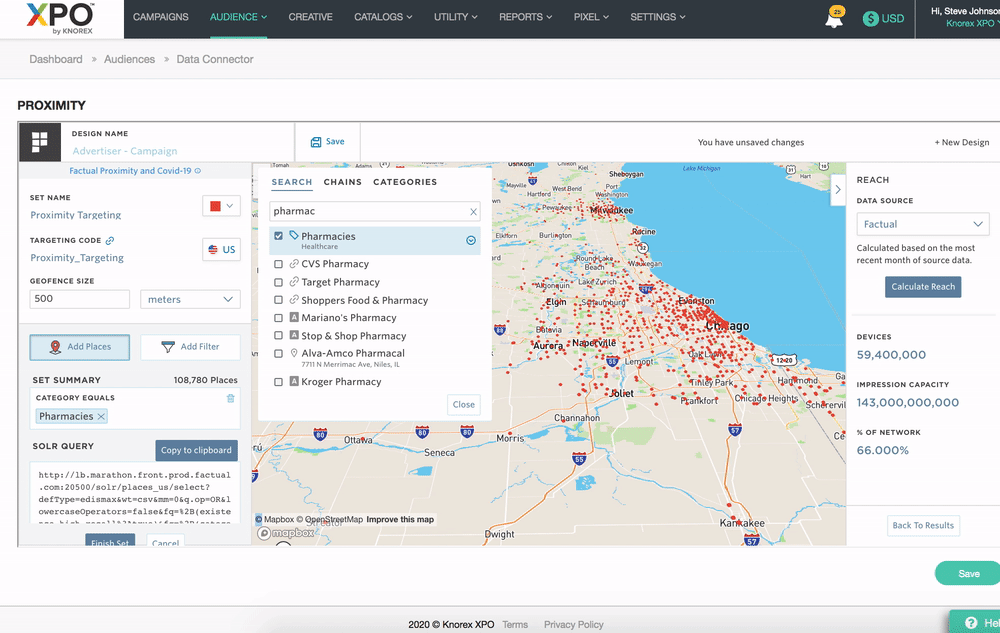Open the Pixel menu dropdown
Screen dimensions: 1000x633
[x=591, y=17]
